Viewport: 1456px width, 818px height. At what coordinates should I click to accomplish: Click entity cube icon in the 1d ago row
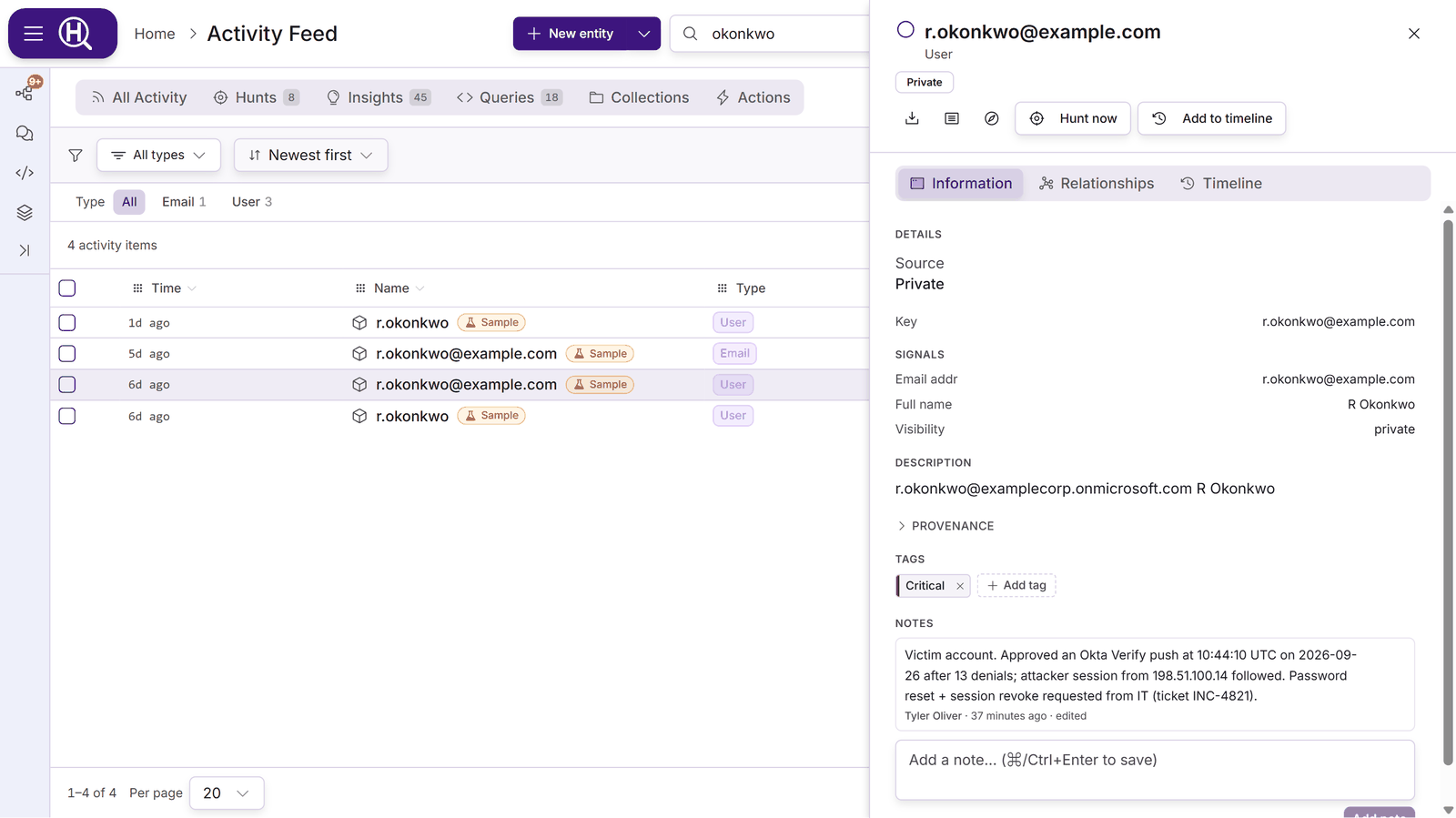tap(359, 323)
